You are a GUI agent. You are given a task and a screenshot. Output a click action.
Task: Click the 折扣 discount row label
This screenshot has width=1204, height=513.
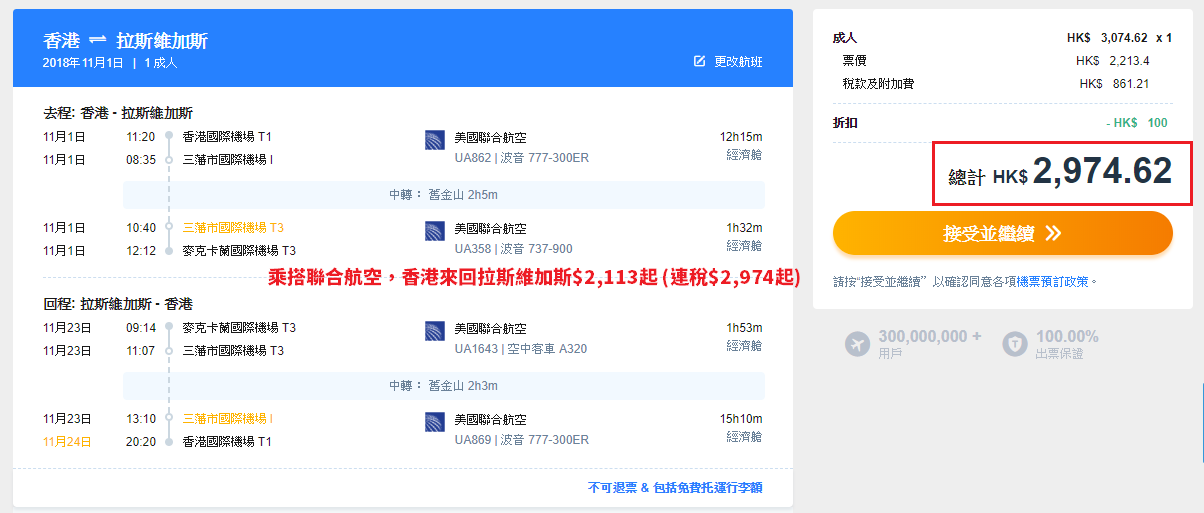click(844, 123)
